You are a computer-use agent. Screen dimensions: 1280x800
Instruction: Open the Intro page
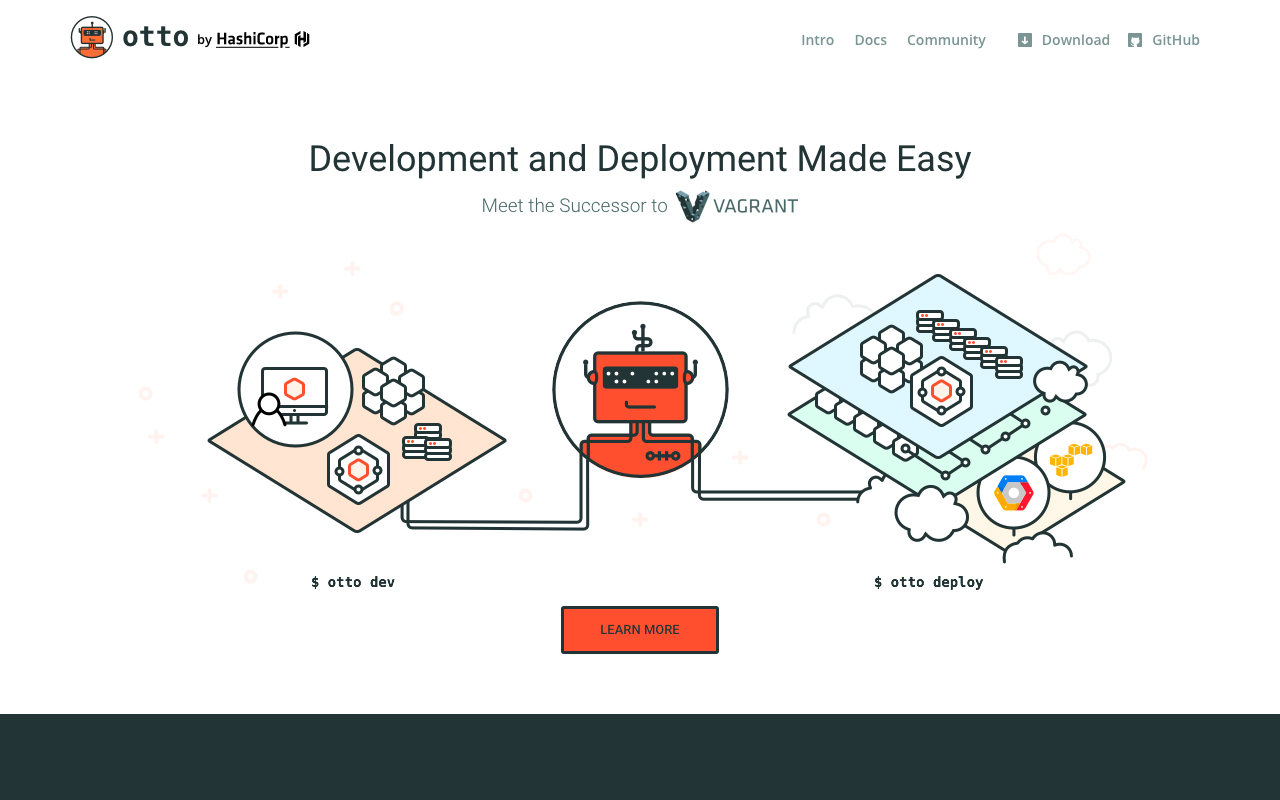tap(817, 40)
